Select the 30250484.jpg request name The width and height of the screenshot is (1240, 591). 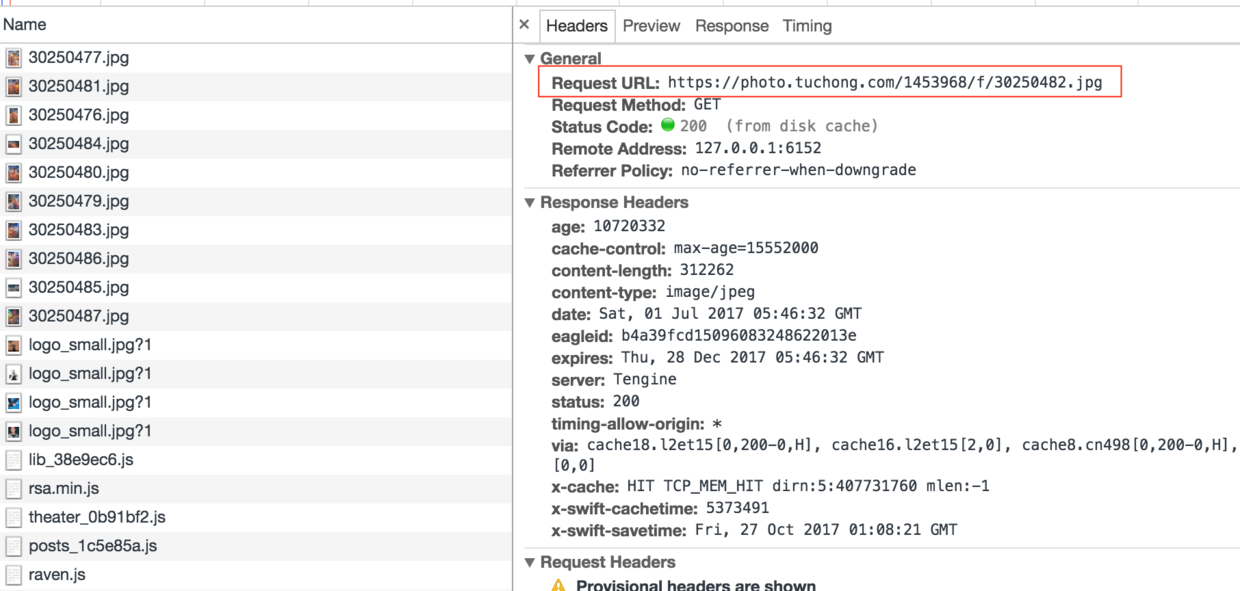pyautogui.click(x=79, y=144)
